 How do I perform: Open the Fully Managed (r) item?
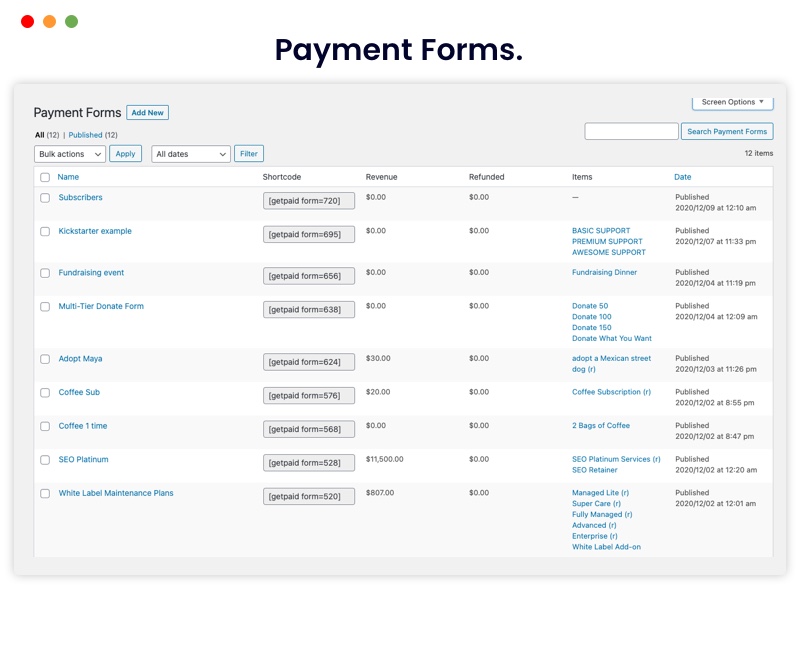click(602, 515)
